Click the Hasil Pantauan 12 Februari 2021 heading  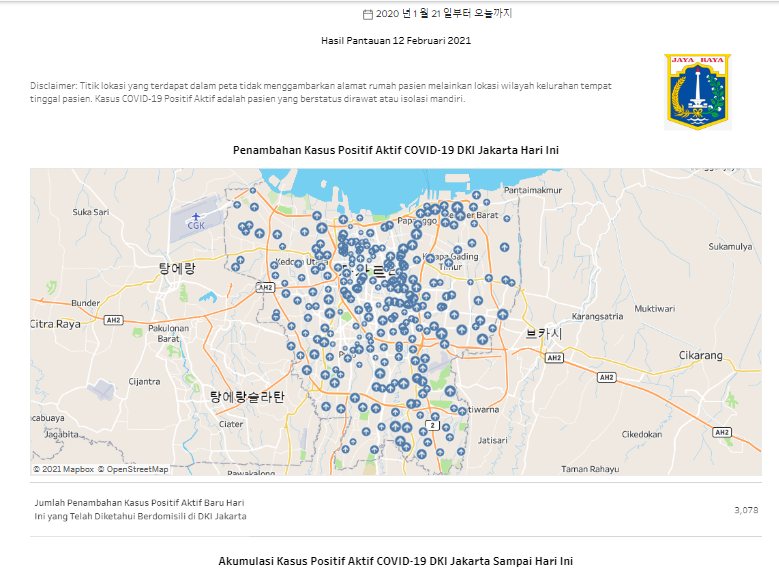point(395,41)
